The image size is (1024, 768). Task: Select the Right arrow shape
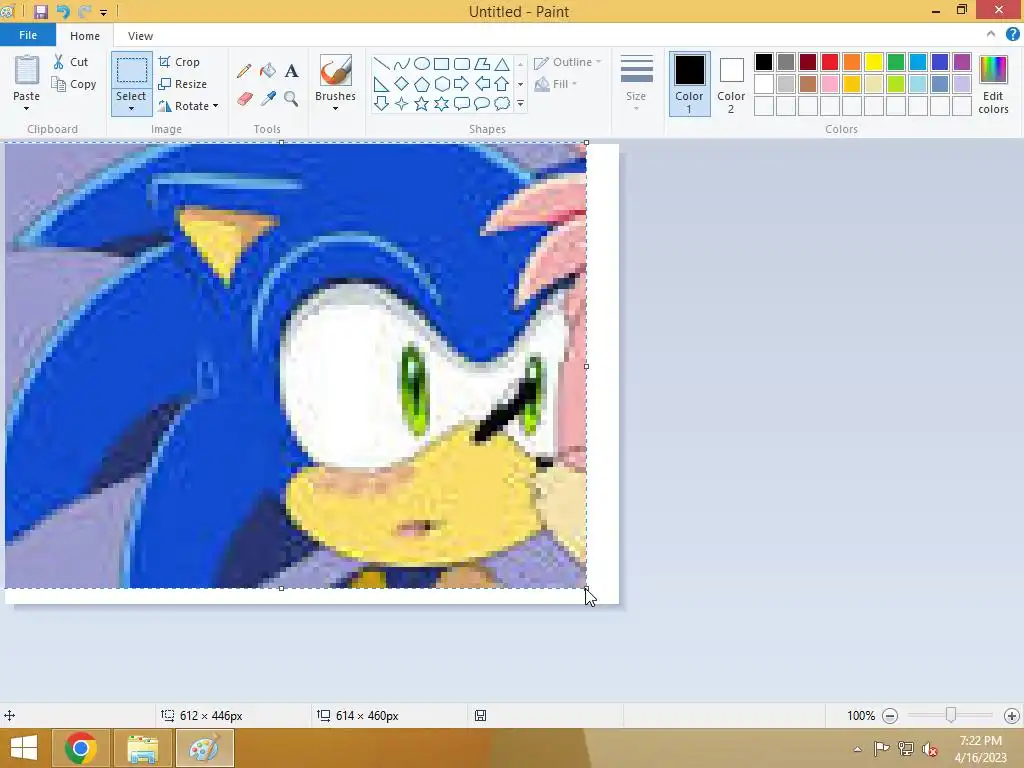462,84
